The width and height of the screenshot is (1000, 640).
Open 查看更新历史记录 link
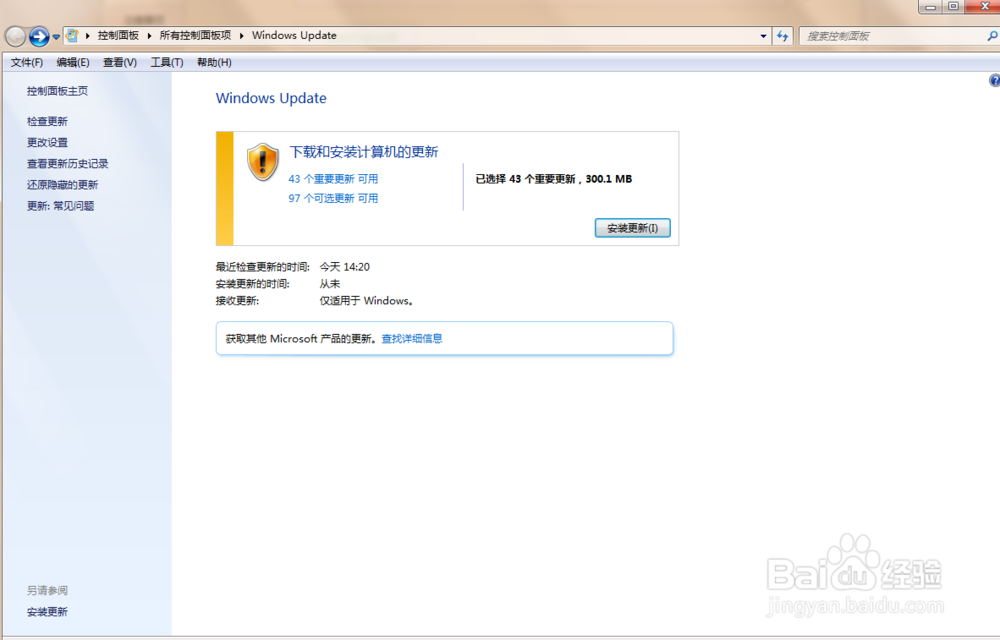[68, 164]
